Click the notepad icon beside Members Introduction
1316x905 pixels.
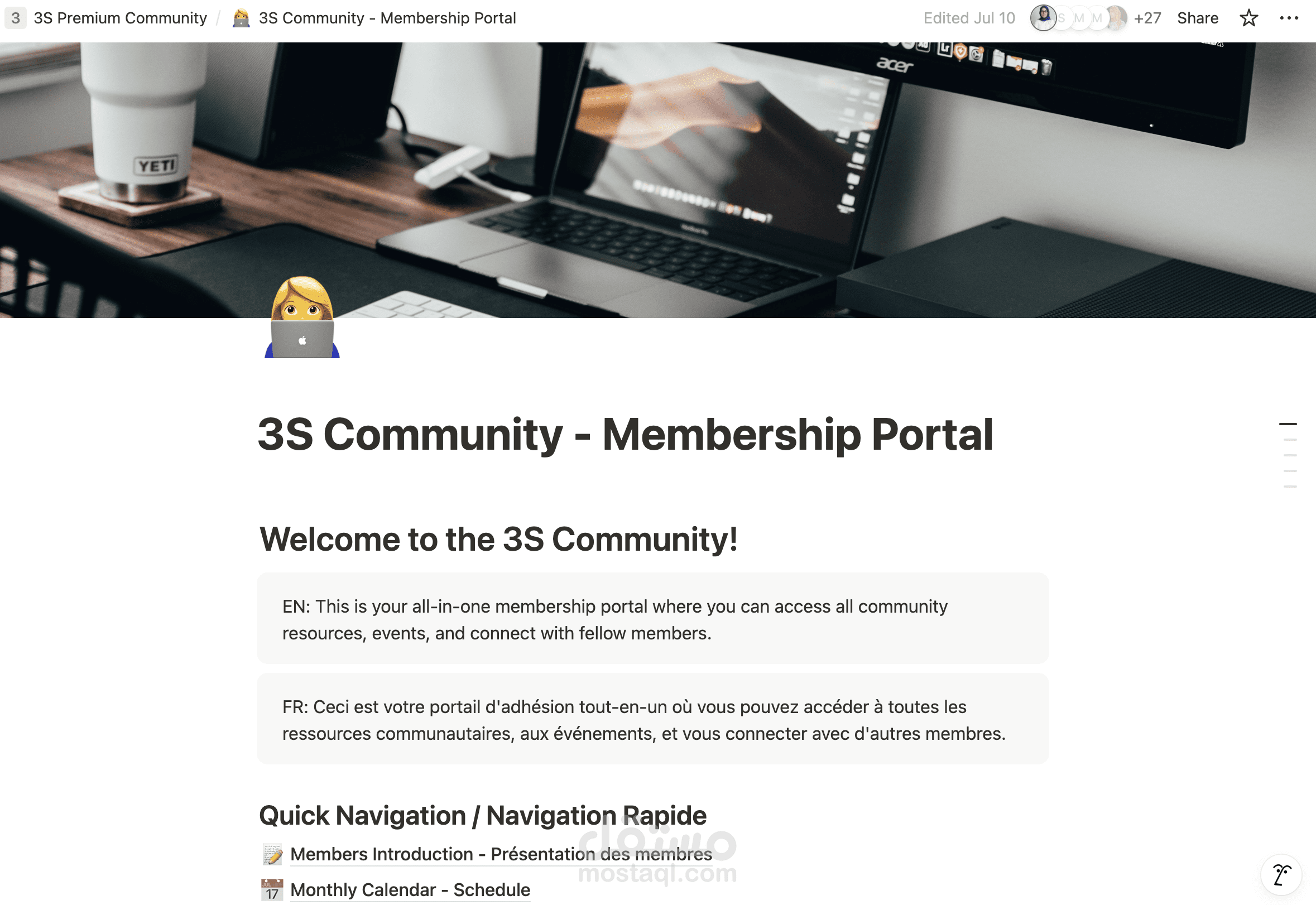pyautogui.click(x=272, y=854)
